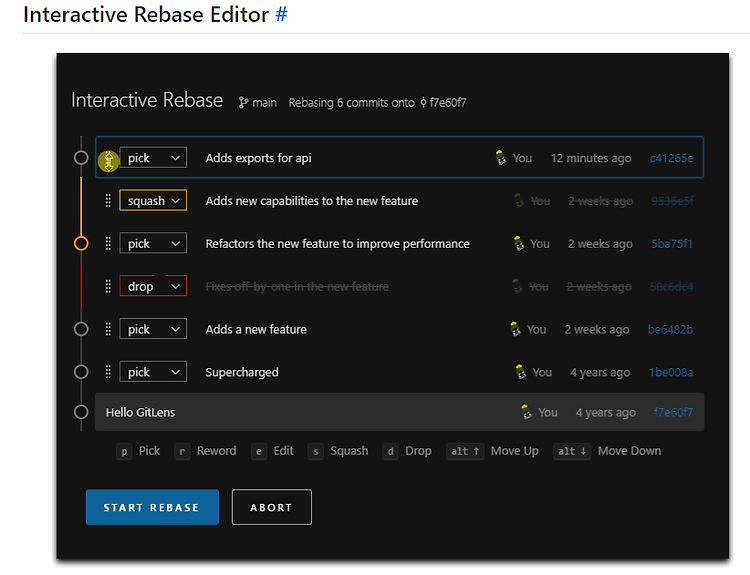This screenshot has height=575, width=750.
Task: Select the commit message Supercharged
Action: [242, 372]
